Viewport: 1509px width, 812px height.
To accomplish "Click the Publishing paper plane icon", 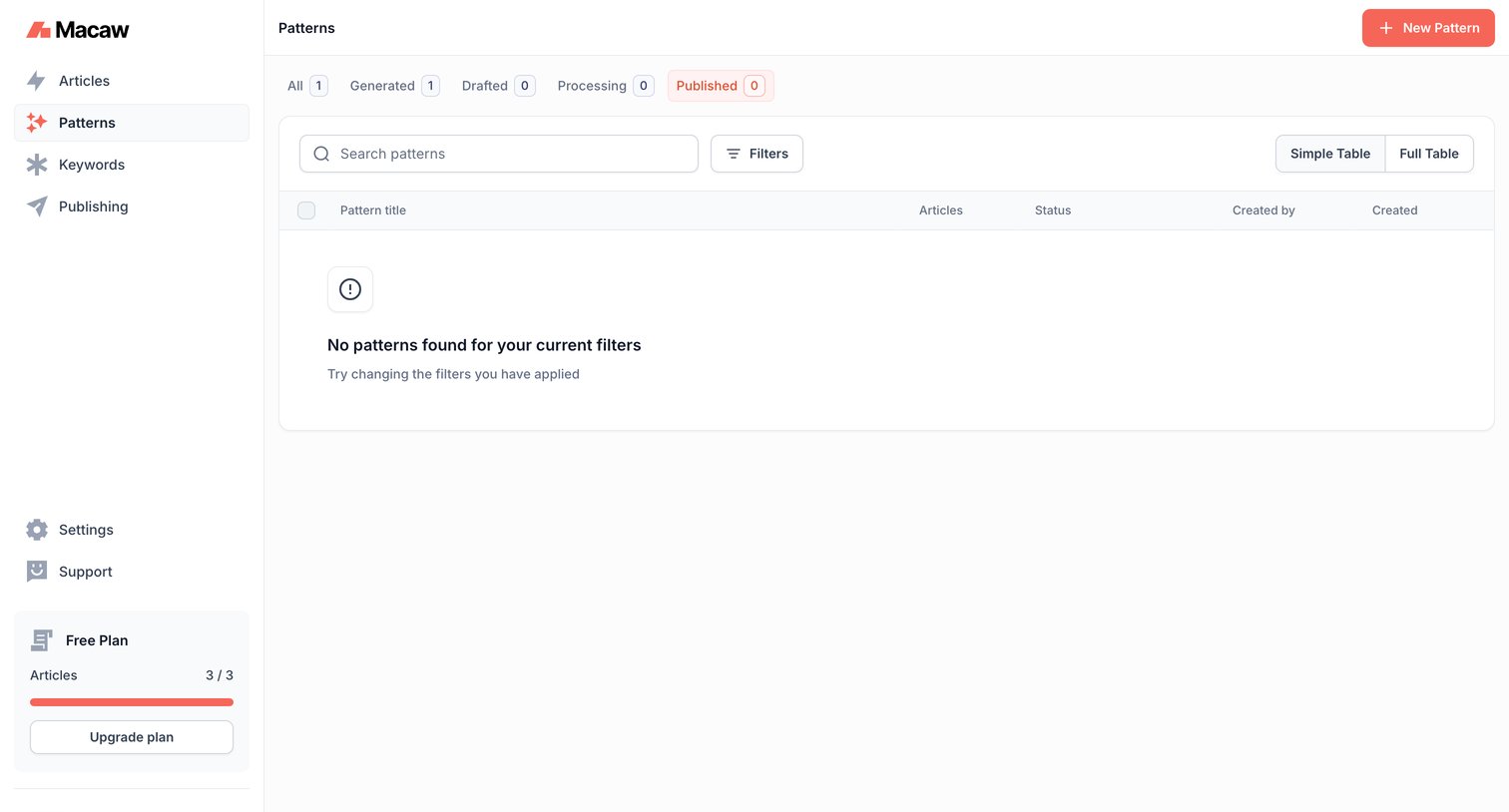I will click(37, 206).
